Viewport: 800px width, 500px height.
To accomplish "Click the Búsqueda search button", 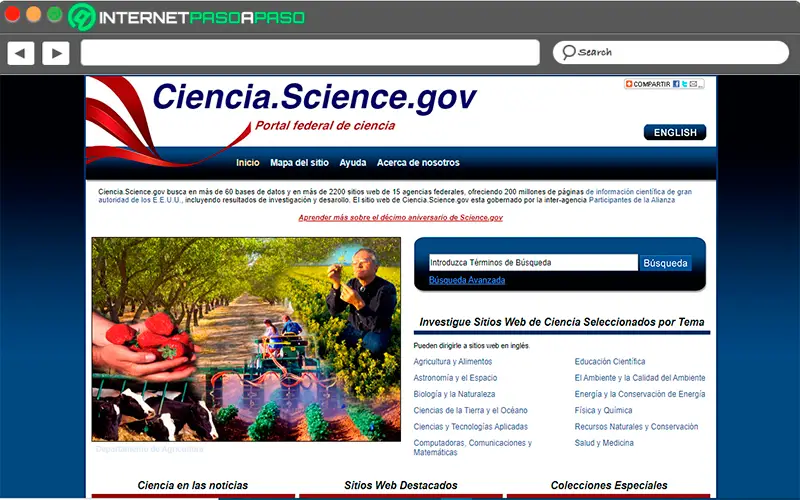I will pos(665,263).
